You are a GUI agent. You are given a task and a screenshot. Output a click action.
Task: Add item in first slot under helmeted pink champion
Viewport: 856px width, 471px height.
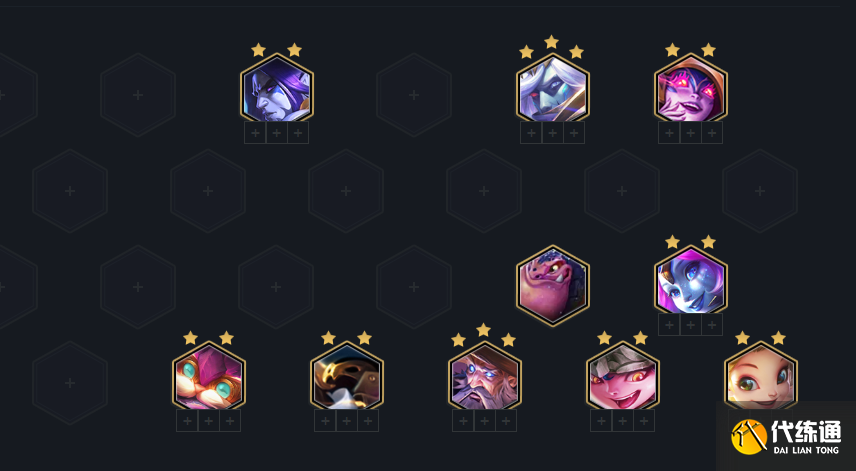pyautogui.click(x=601, y=421)
